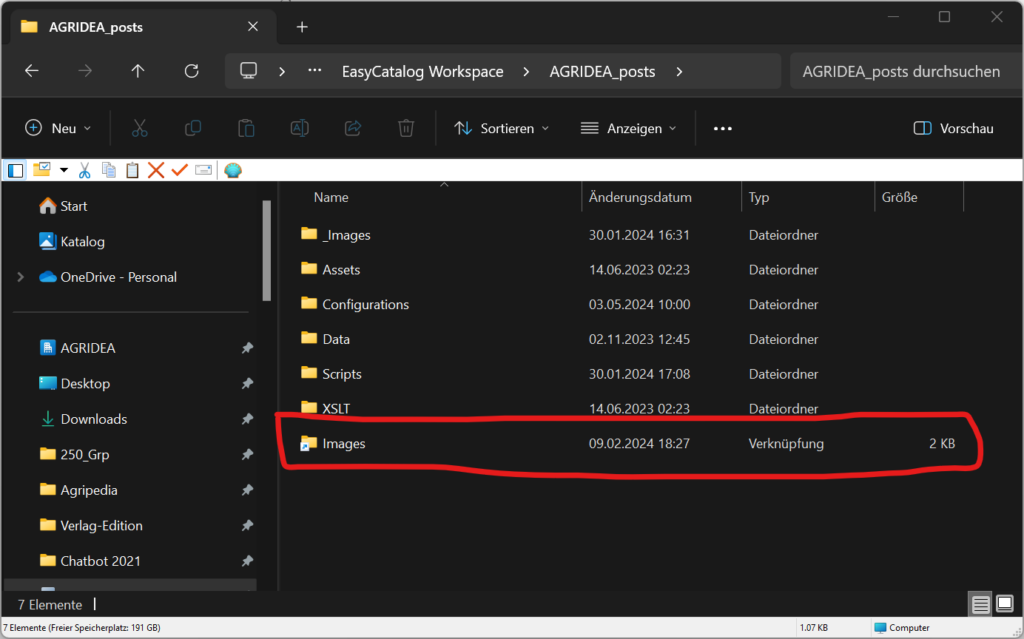Screen dimensions: 1024x639
Task: Click the forward navigation arrow
Action: [x=85, y=71]
